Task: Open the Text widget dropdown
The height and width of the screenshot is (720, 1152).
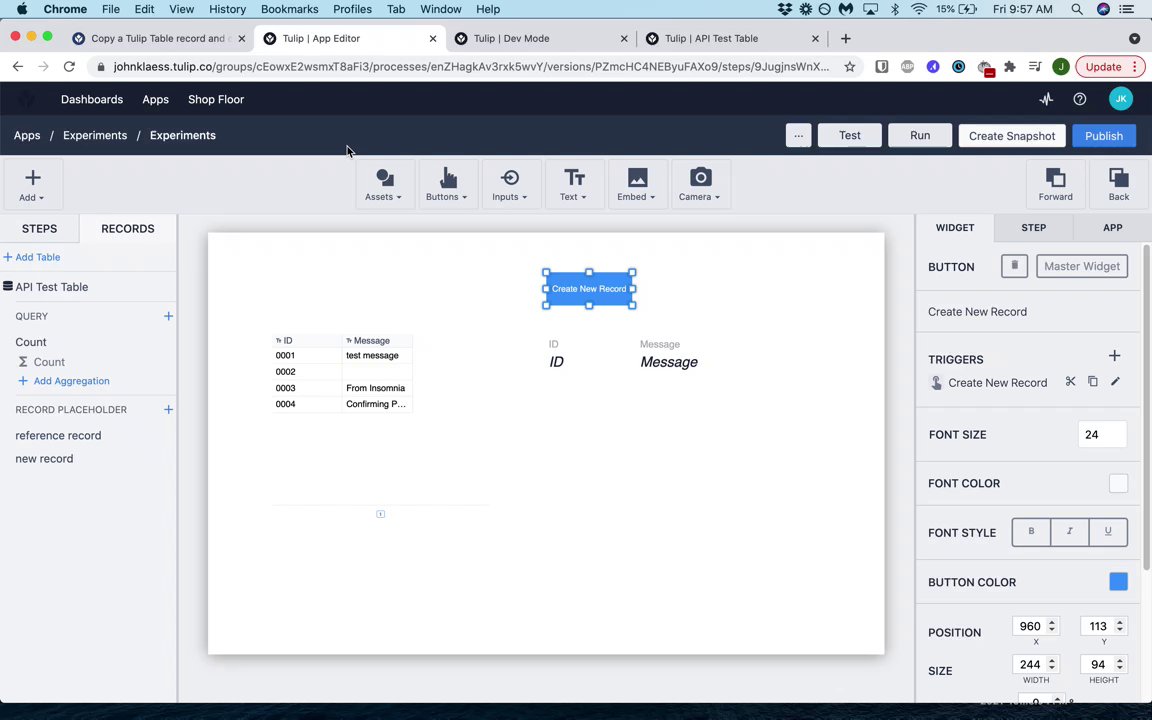Action: tap(573, 184)
